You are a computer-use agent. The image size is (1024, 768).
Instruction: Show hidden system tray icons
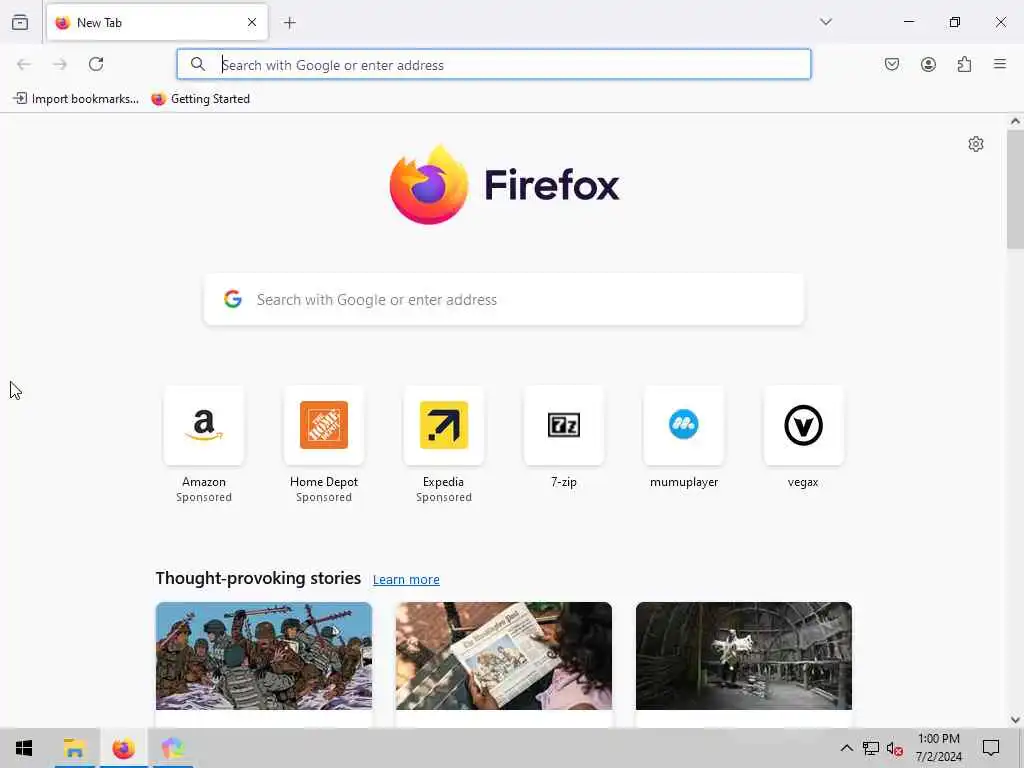tap(846, 748)
